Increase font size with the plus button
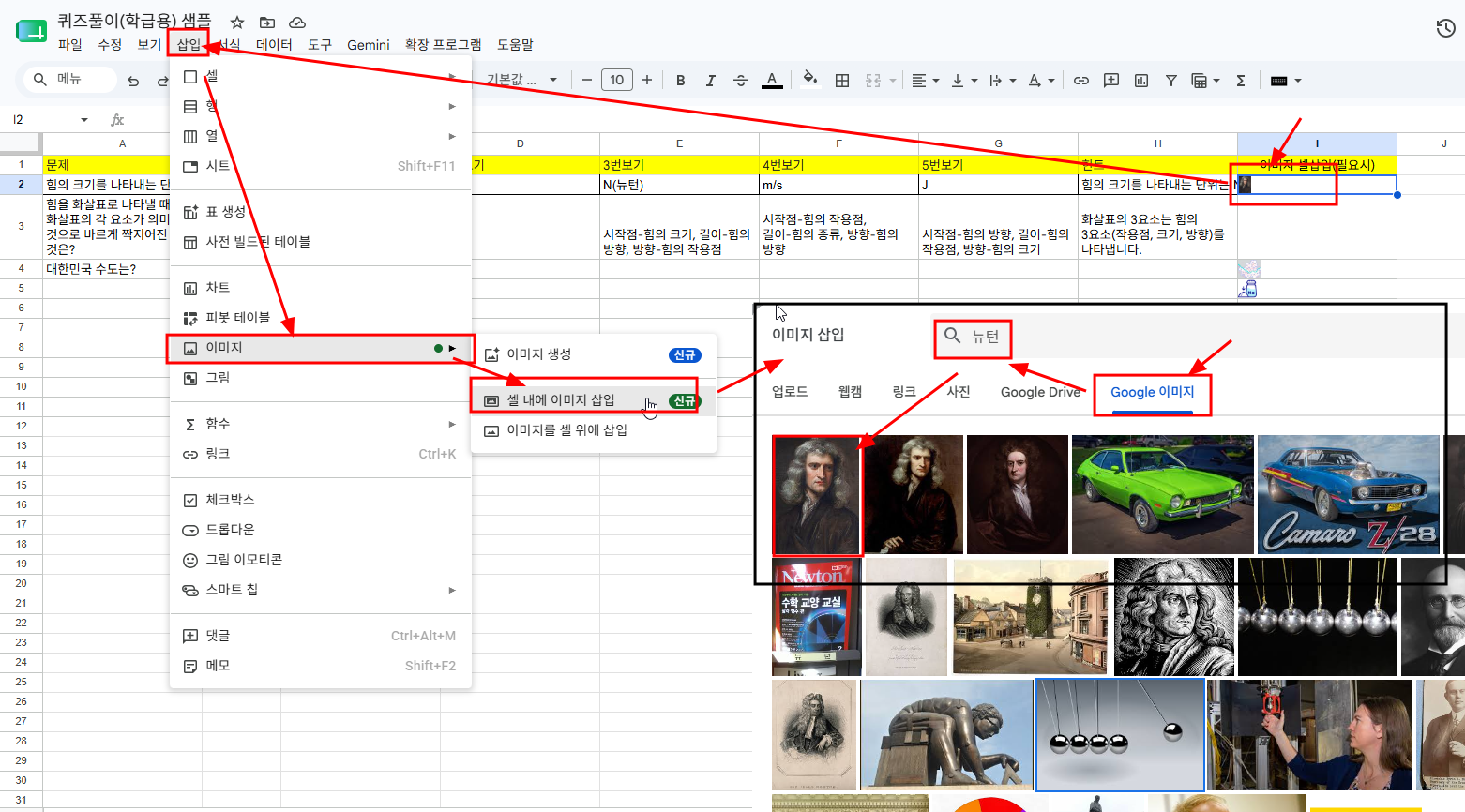 (x=647, y=81)
